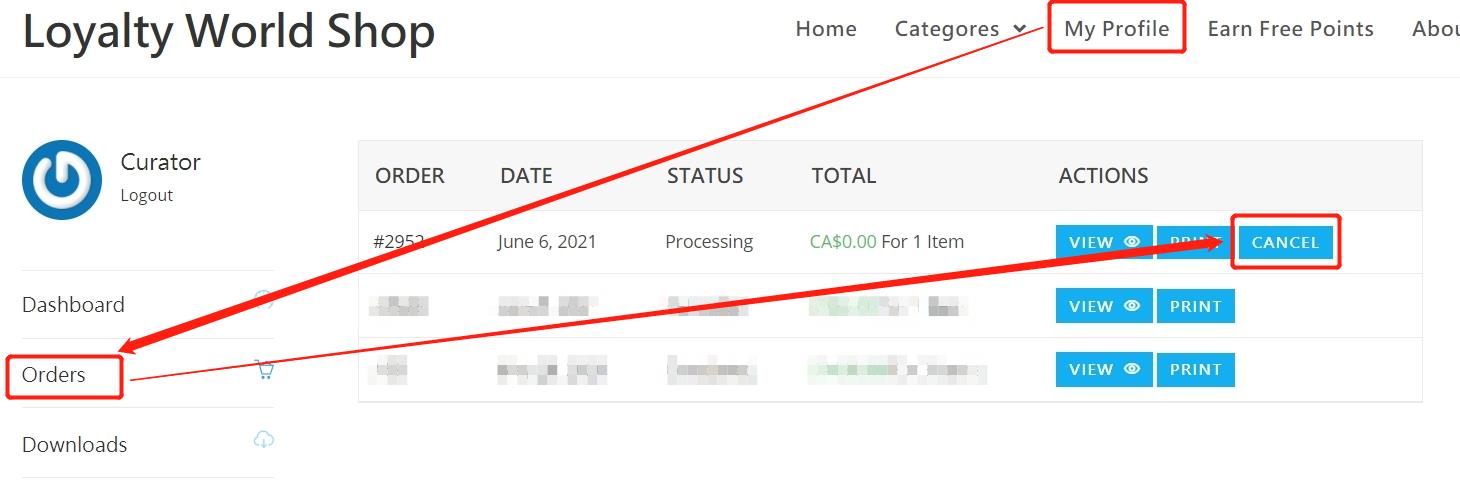
Task: Click the Dashboard icon in the sidebar
Action: click(266, 298)
